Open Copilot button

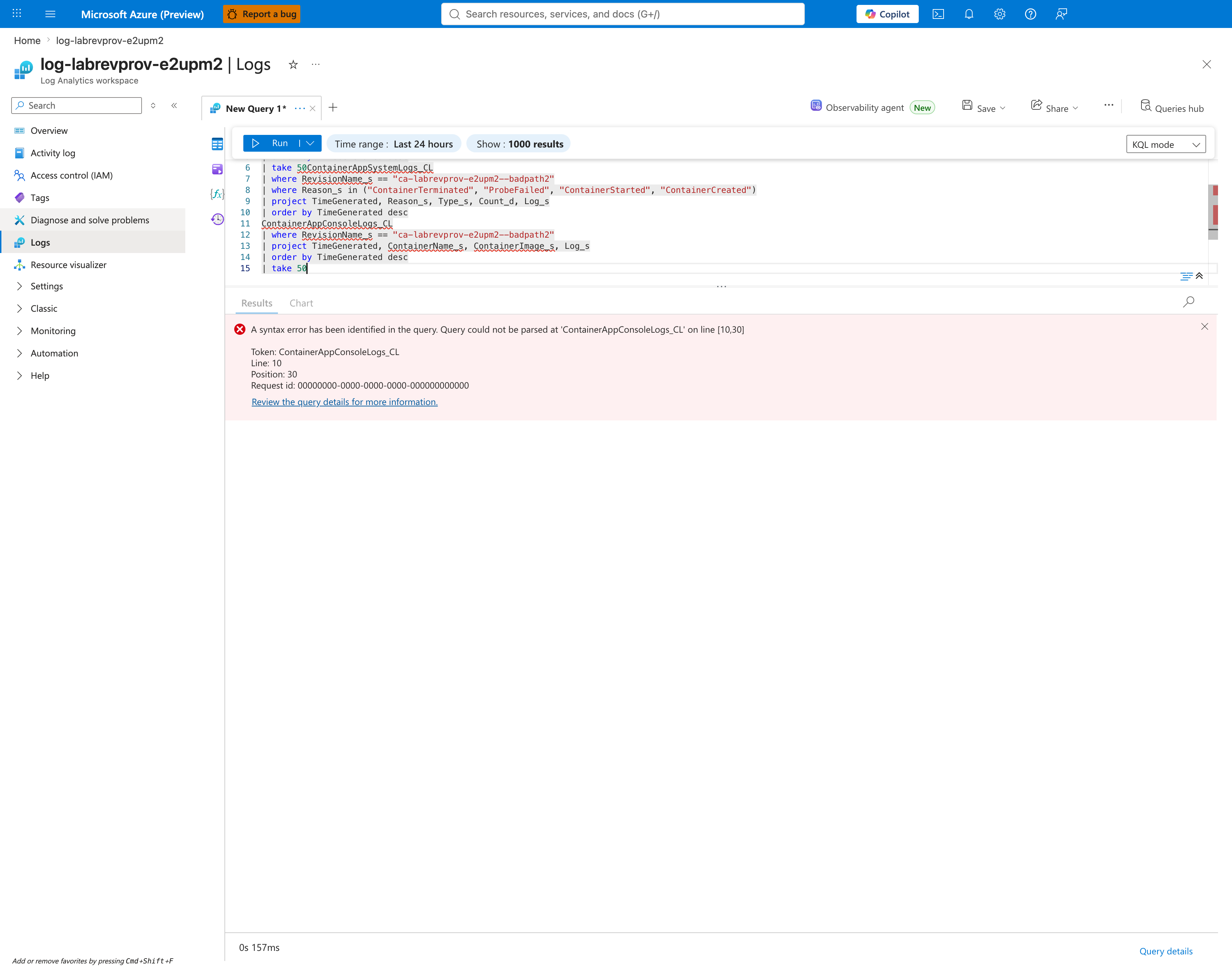coord(887,14)
